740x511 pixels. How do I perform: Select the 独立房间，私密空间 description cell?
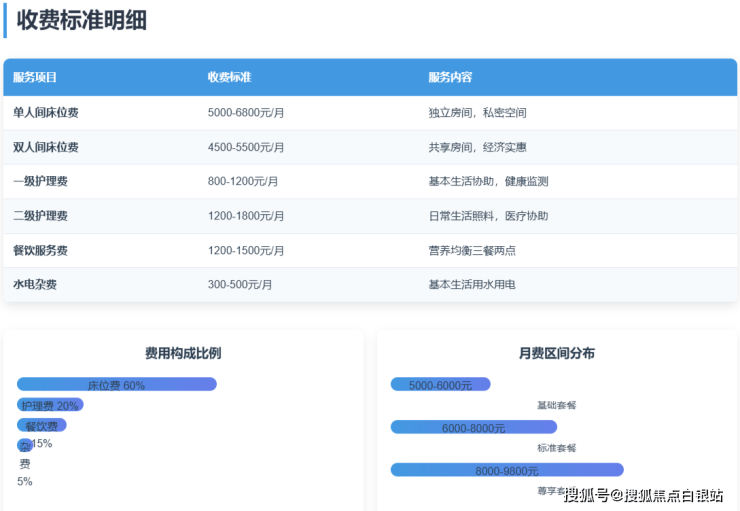(477, 113)
